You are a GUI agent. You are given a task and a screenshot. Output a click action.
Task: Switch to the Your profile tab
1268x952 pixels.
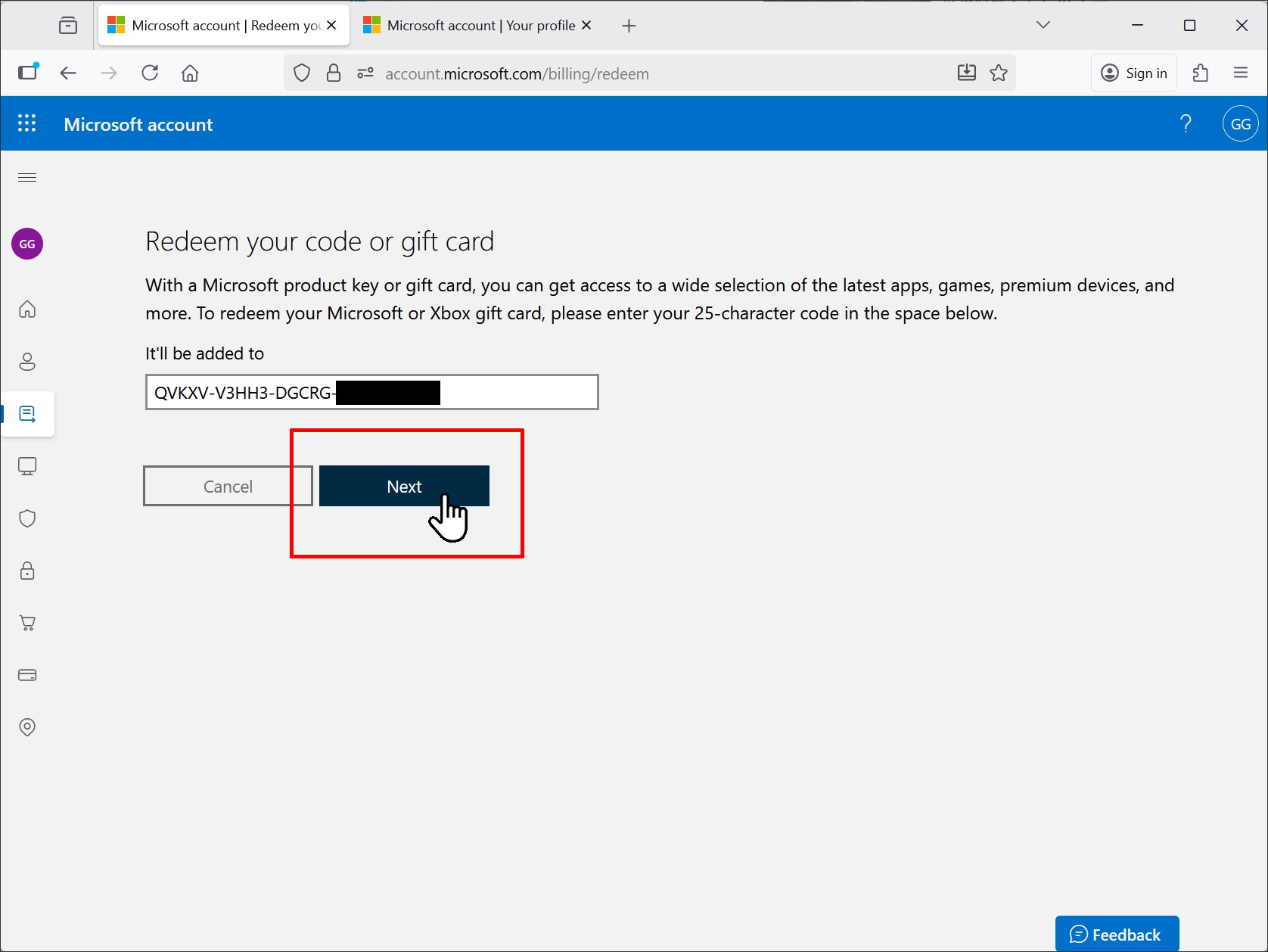[480, 26]
